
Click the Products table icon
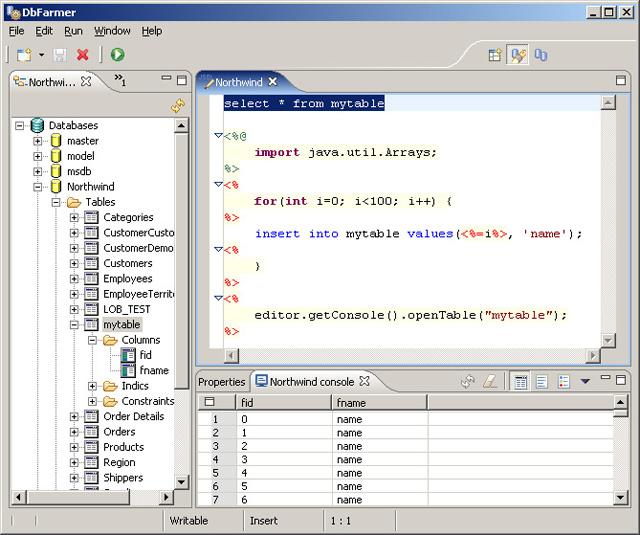(x=91, y=447)
